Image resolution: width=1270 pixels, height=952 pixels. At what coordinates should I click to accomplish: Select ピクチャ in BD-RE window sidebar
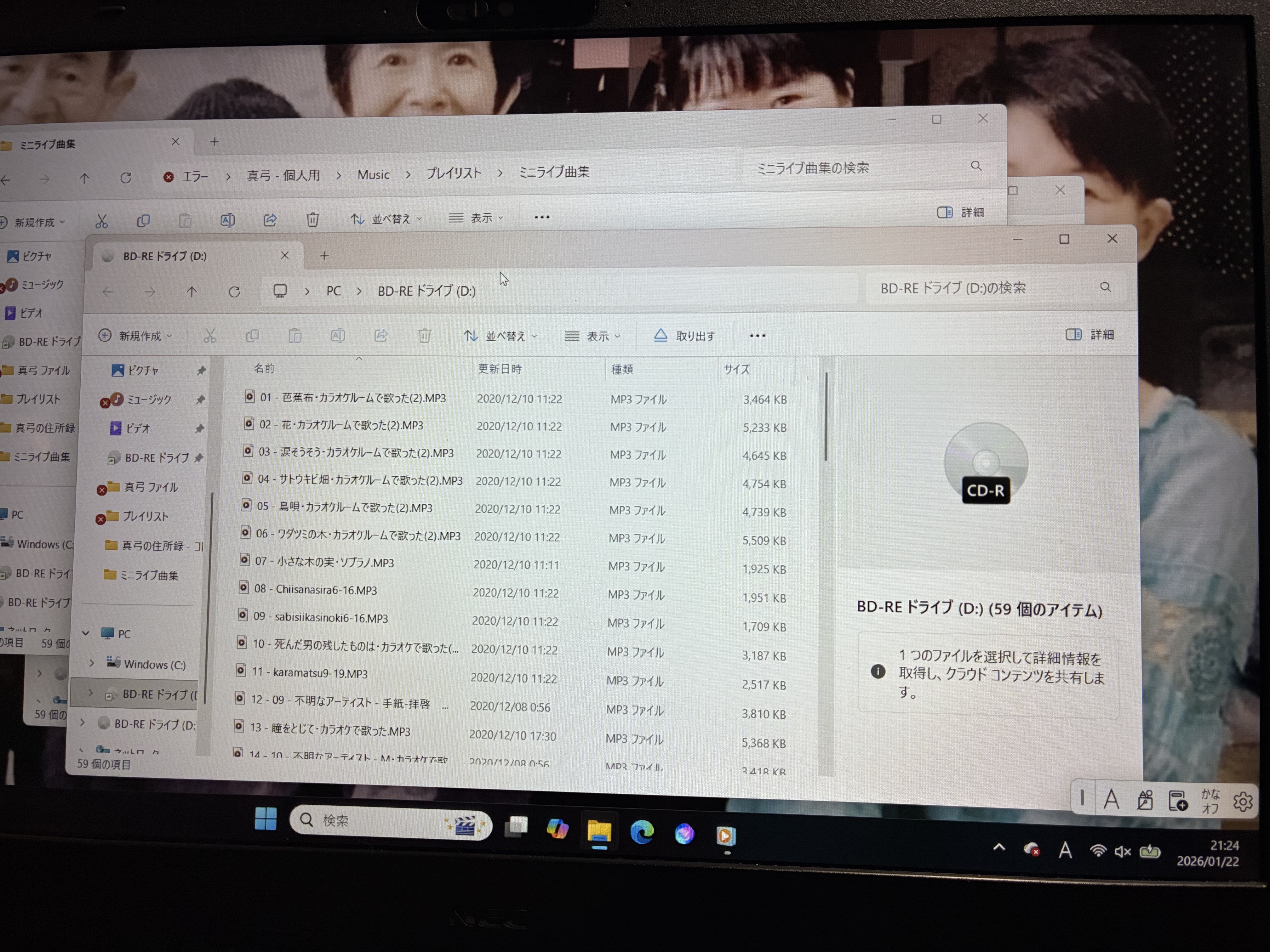(x=144, y=371)
